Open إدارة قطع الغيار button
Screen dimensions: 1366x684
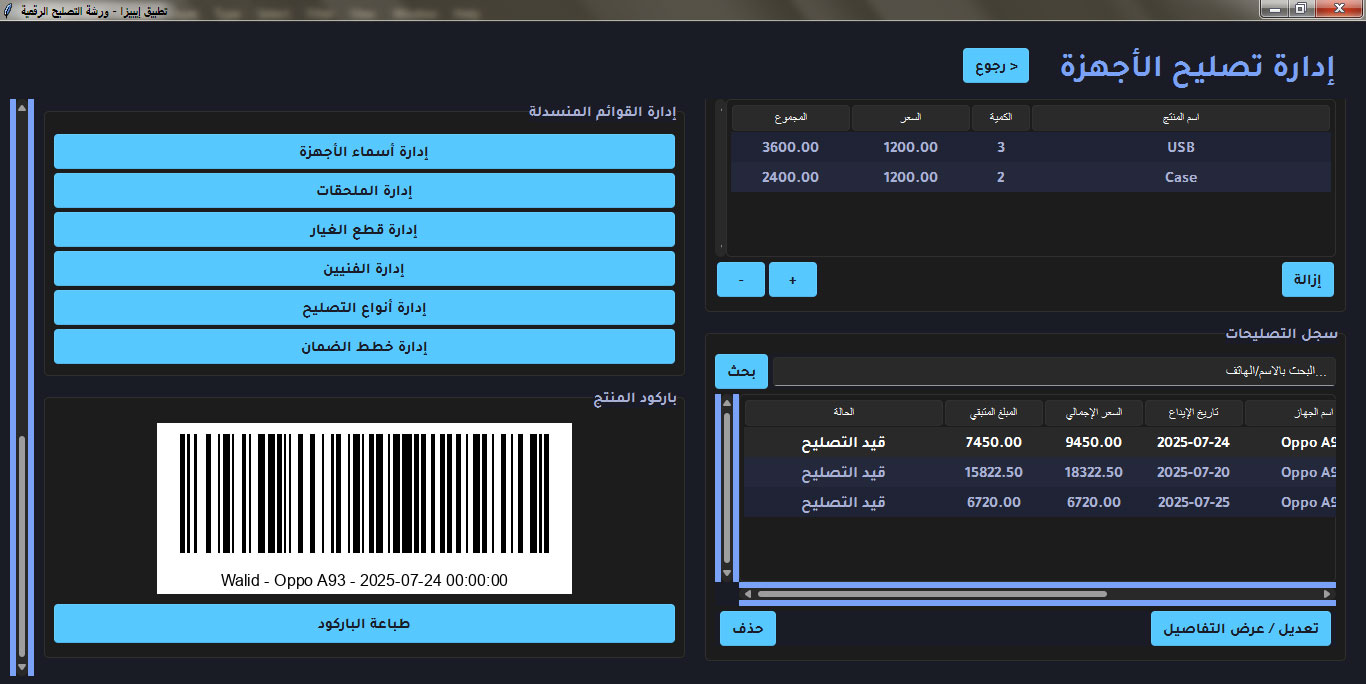(x=364, y=230)
